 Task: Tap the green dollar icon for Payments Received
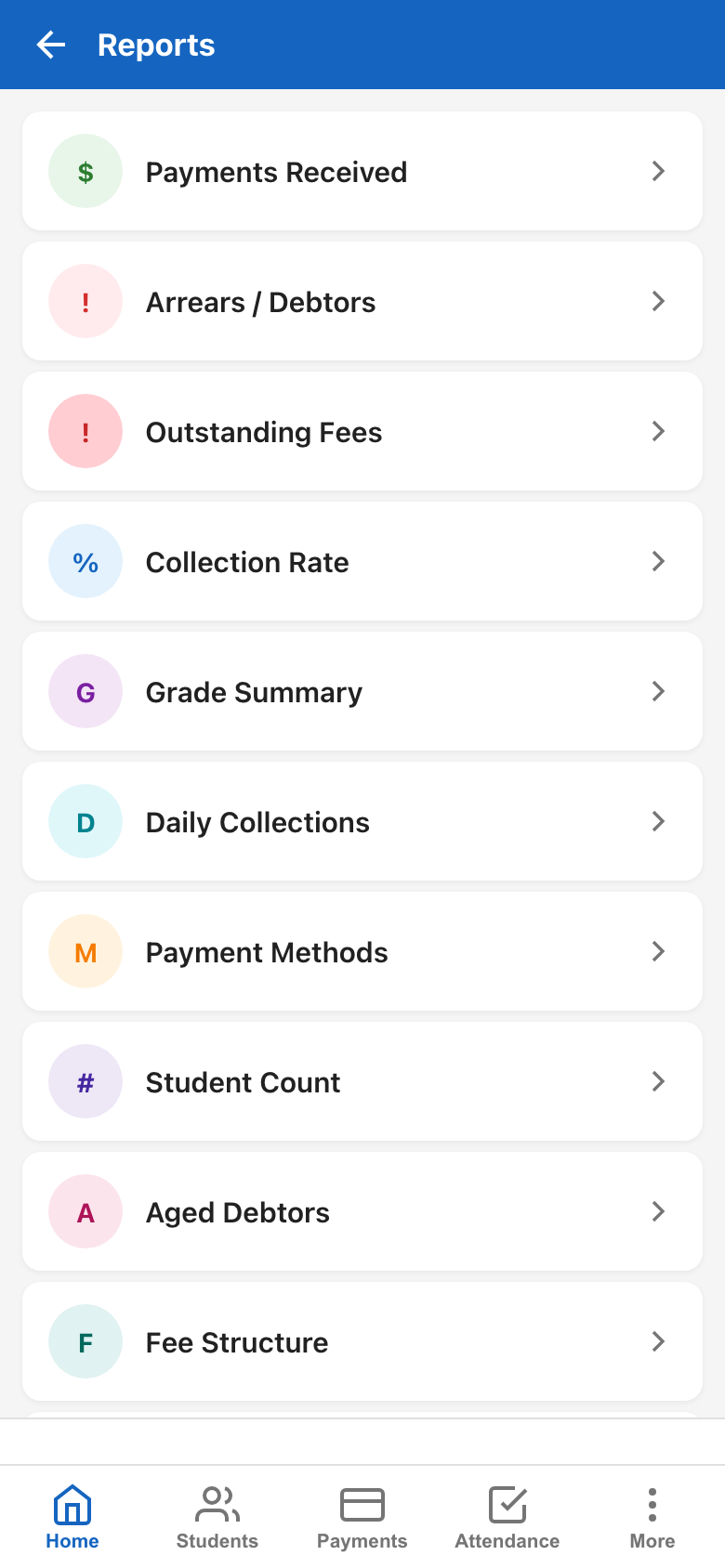(86, 171)
